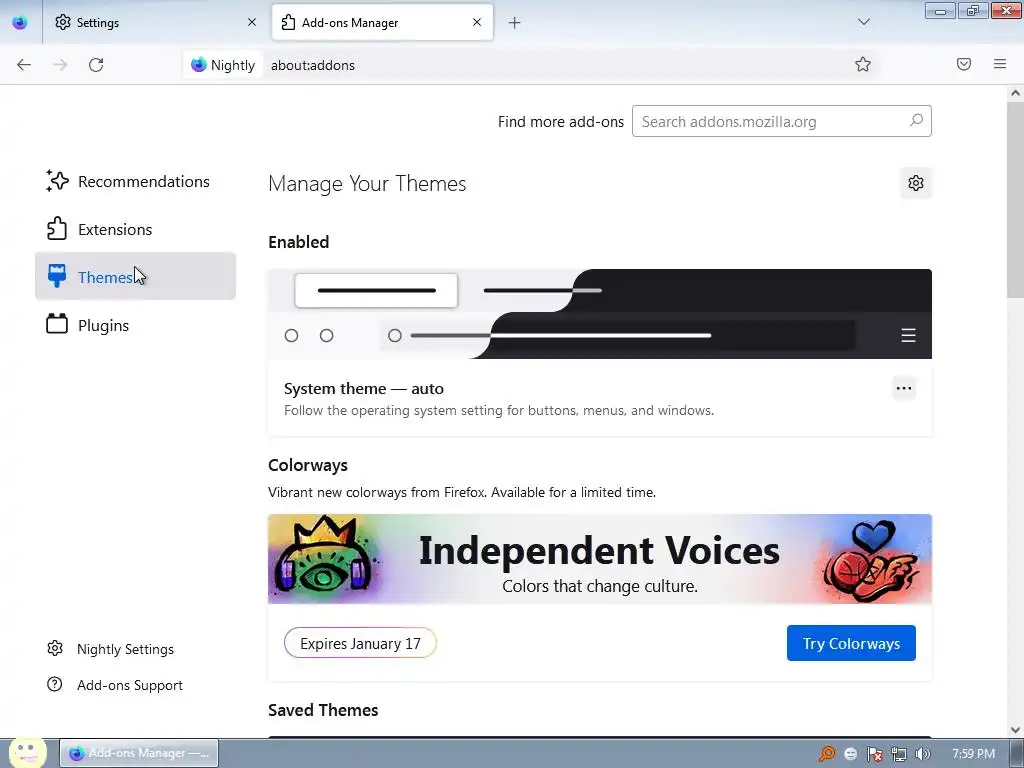Click the flag icon in system tray
Screen dimensions: 1024x768
click(874, 754)
